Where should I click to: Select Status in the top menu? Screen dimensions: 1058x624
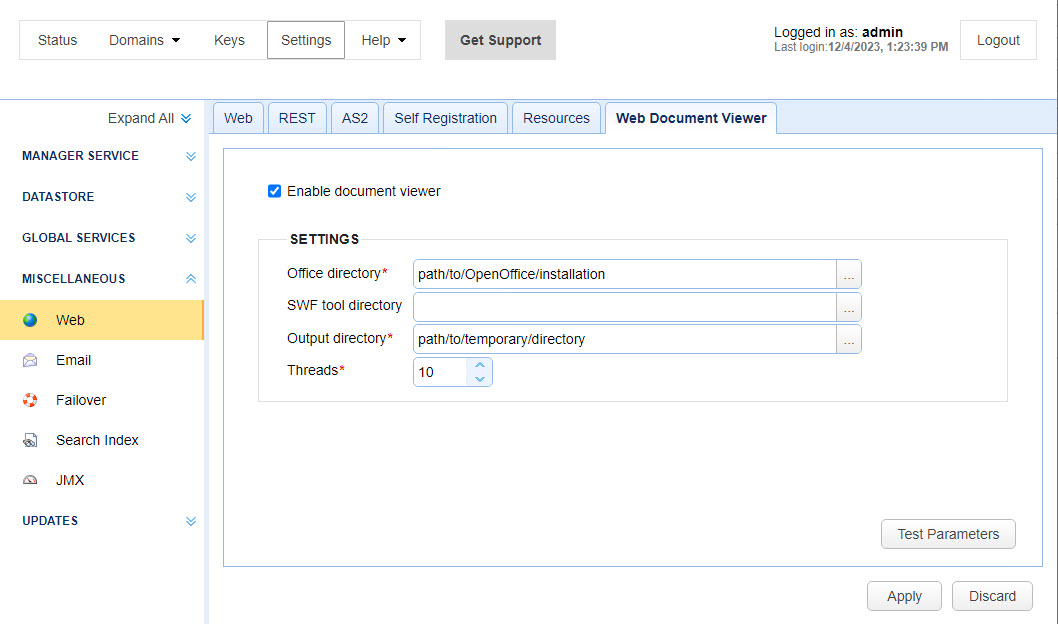[x=57, y=39]
